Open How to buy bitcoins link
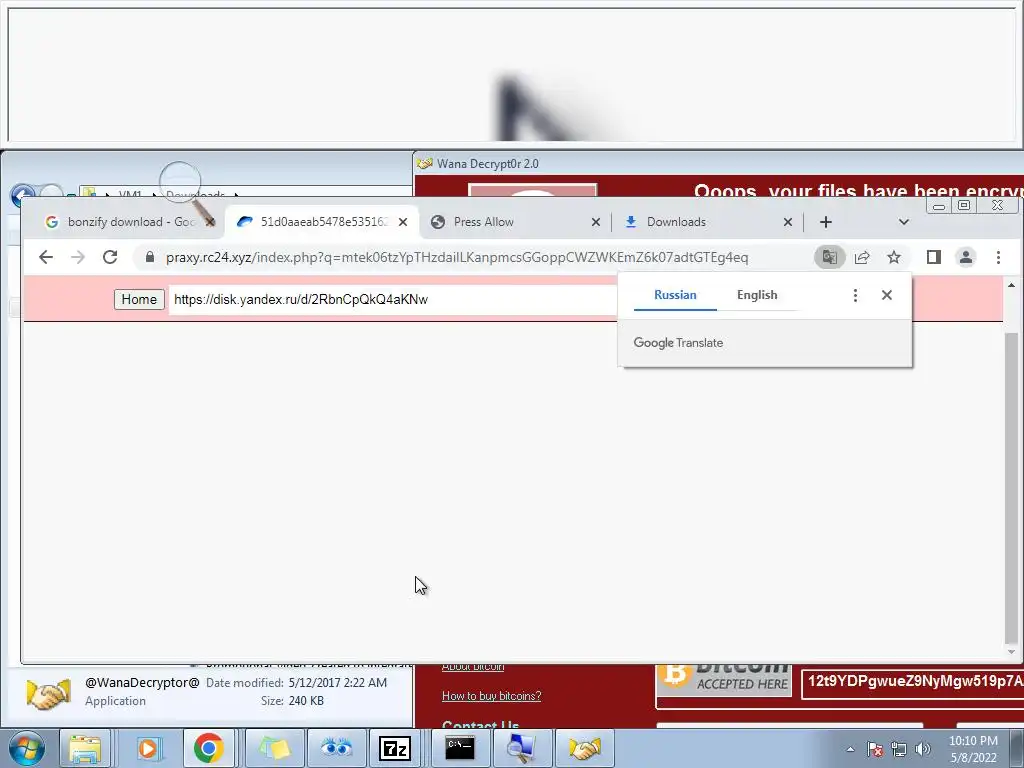 (x=491, y=696)
